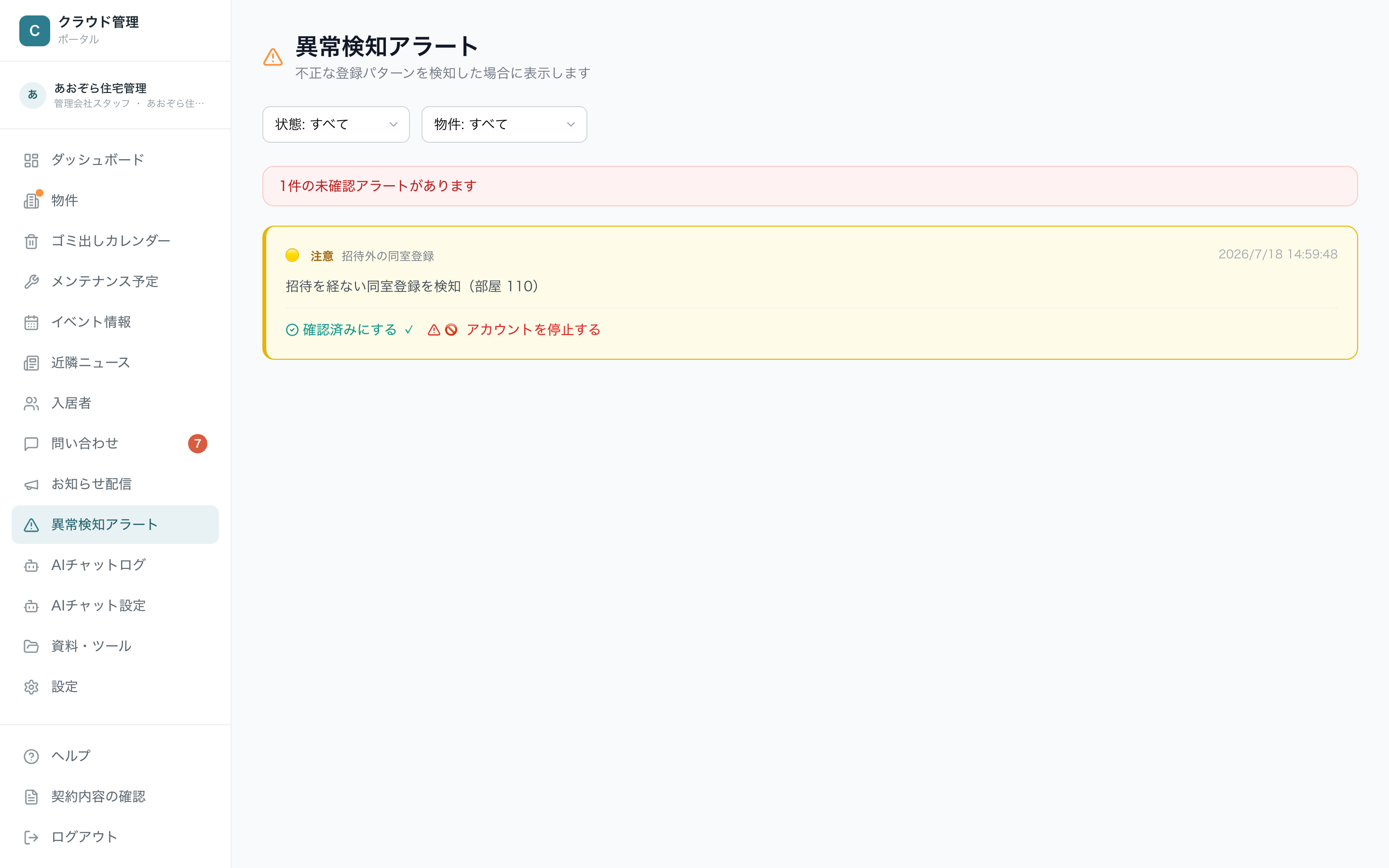Click the 契約内容の確認 document icon
This screenshot has height=868, width=1389.
click(x=31, y=797)
